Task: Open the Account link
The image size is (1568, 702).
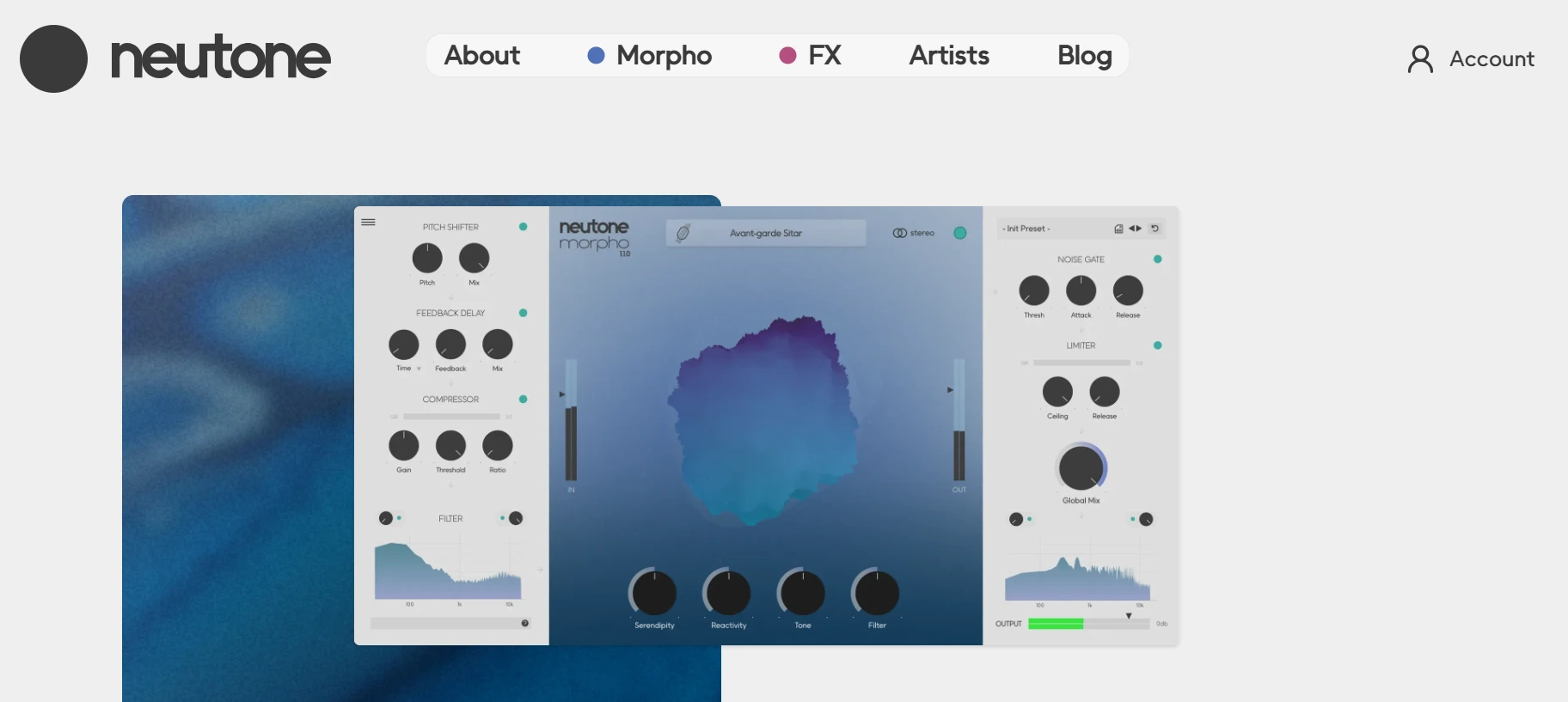Action: click(x=1491, y=58)
